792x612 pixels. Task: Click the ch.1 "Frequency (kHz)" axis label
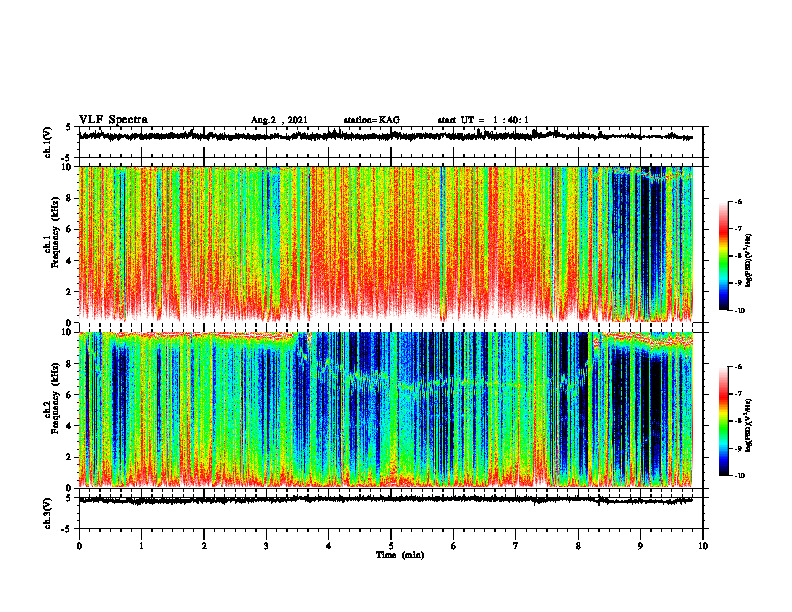55,233
